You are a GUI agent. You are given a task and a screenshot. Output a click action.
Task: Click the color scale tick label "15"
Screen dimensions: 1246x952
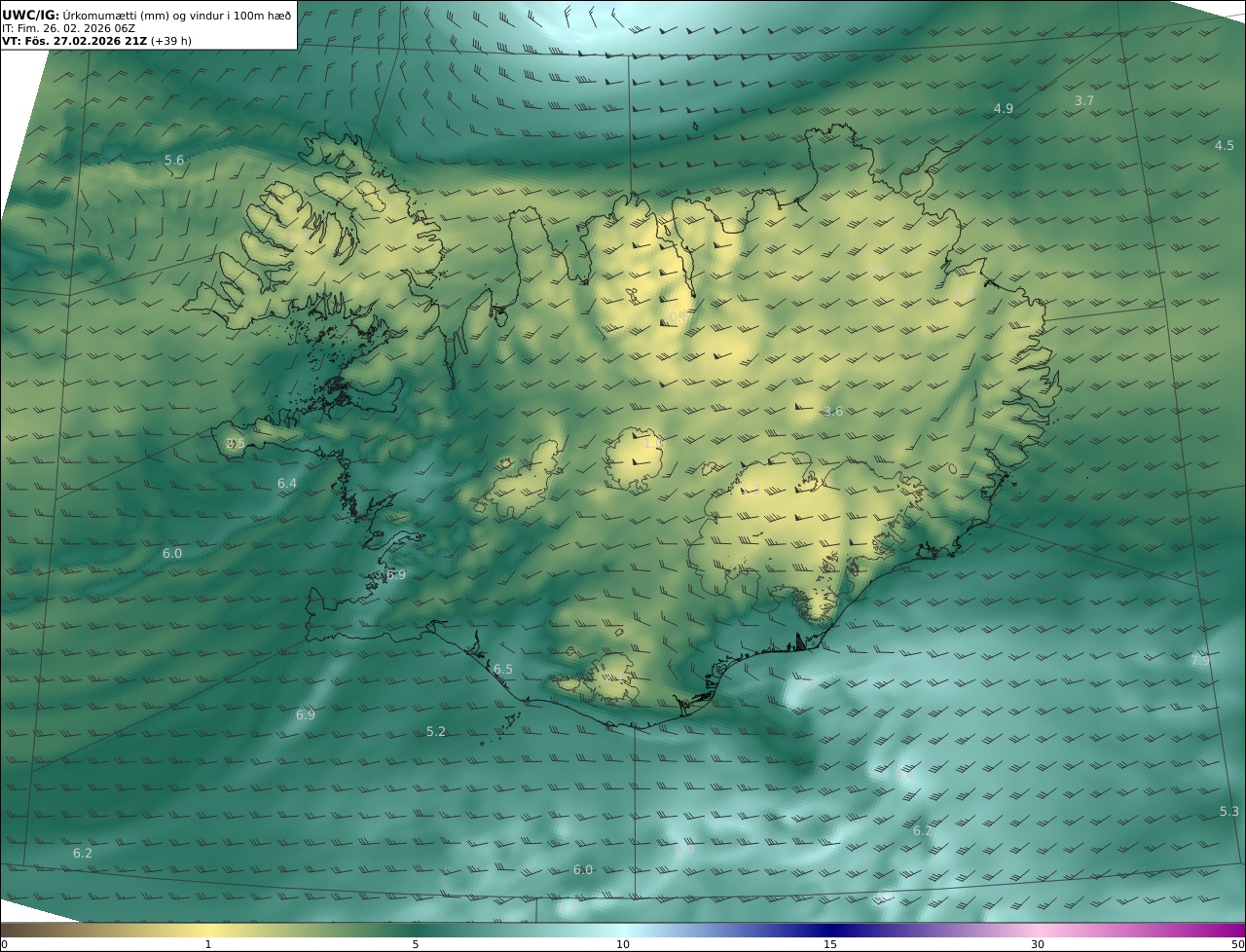click(830, 944)
